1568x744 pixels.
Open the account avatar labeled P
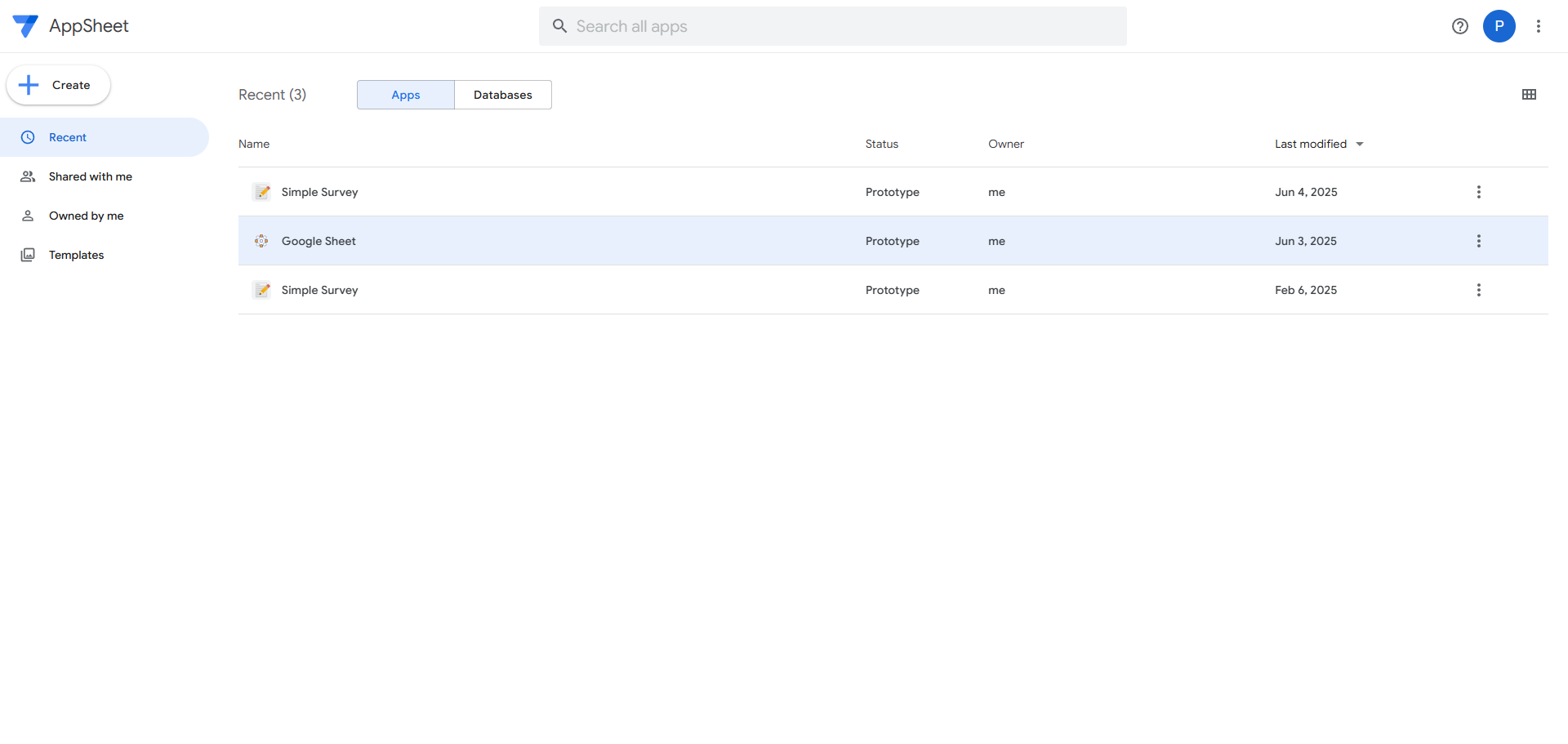pos(1499,26)
